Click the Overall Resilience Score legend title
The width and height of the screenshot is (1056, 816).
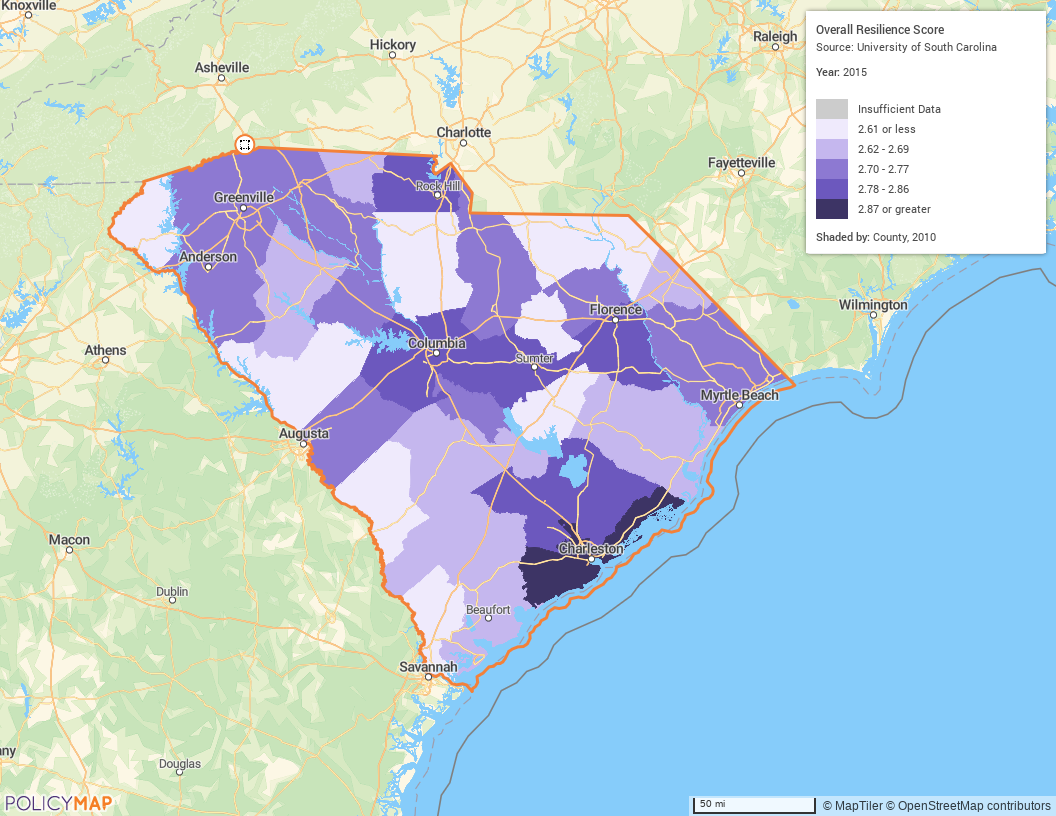pyautogui.click(x=880, y=30)
